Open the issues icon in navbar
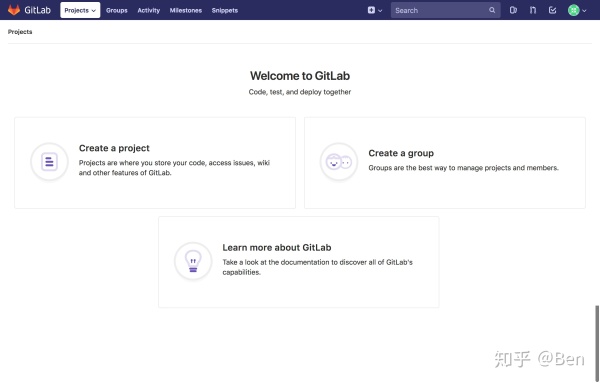The image size is (600, 383). (x=513, y=10)
